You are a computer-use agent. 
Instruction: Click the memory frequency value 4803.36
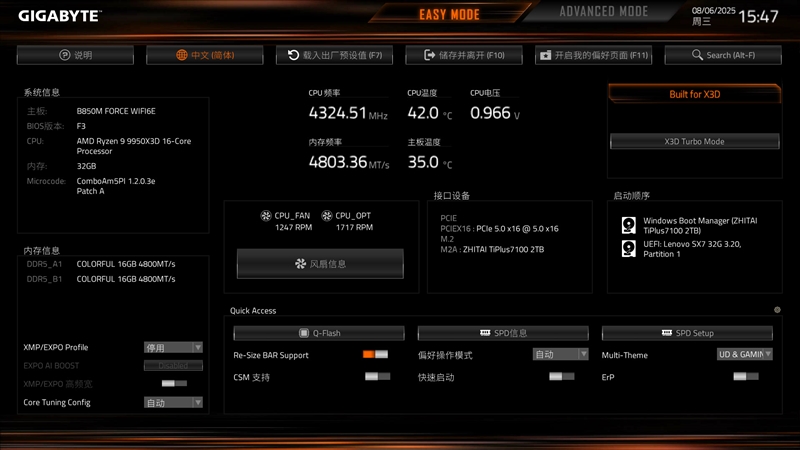(338, 162)
